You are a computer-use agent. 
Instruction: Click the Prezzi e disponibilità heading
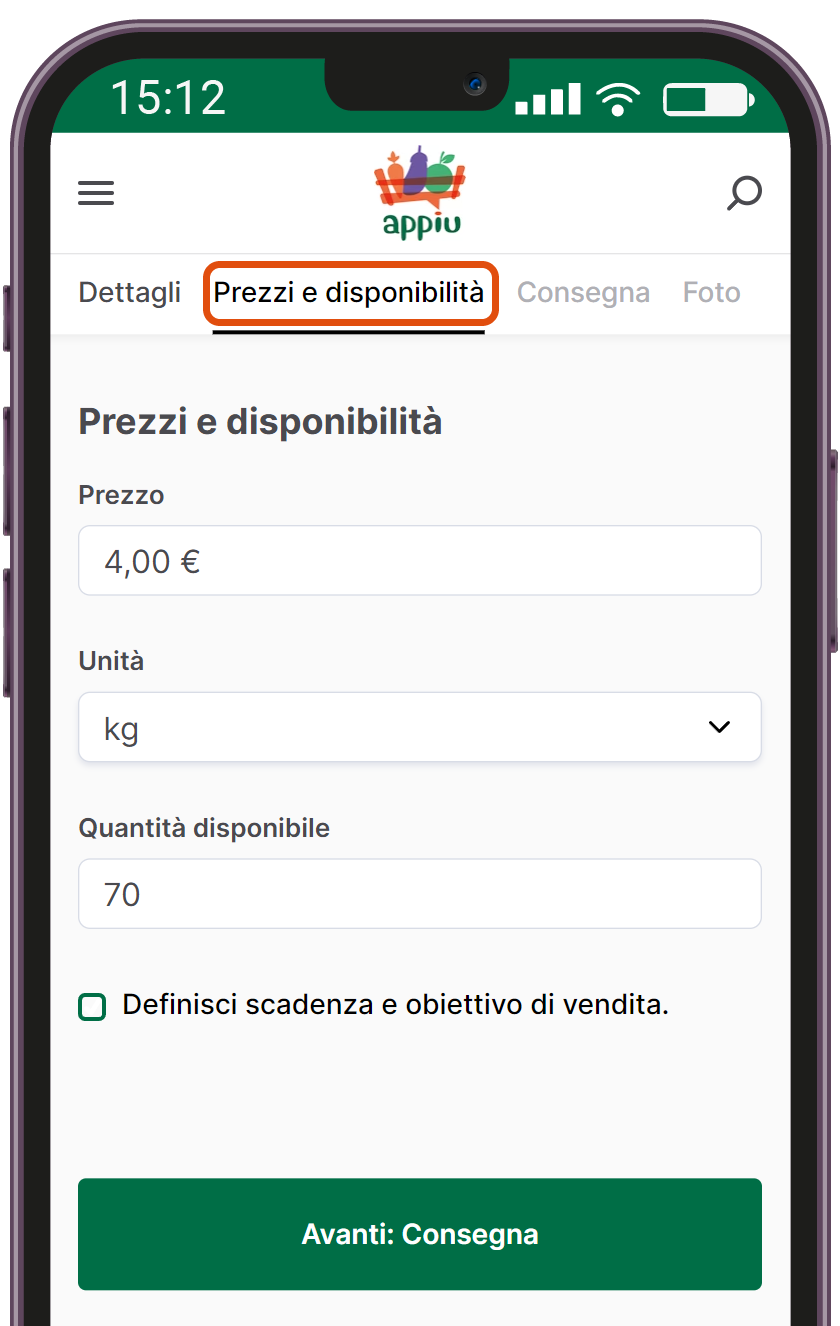pos(260,422)
